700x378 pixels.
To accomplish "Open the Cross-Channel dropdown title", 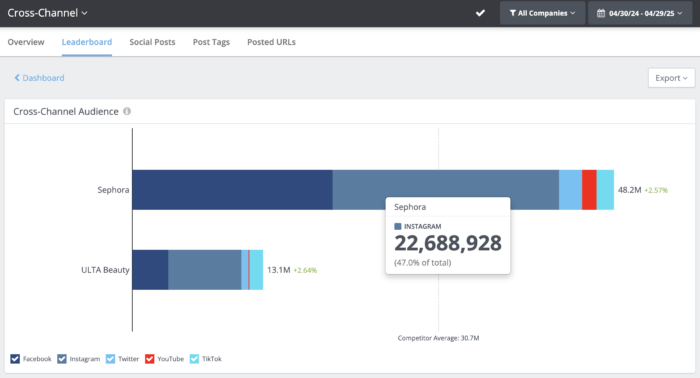I will (47, 13).
